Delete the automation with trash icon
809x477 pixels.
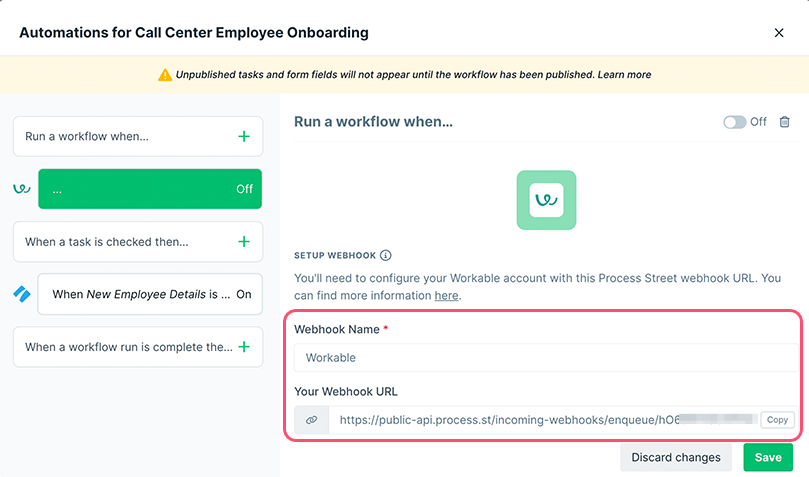click(x=784, y=122)
